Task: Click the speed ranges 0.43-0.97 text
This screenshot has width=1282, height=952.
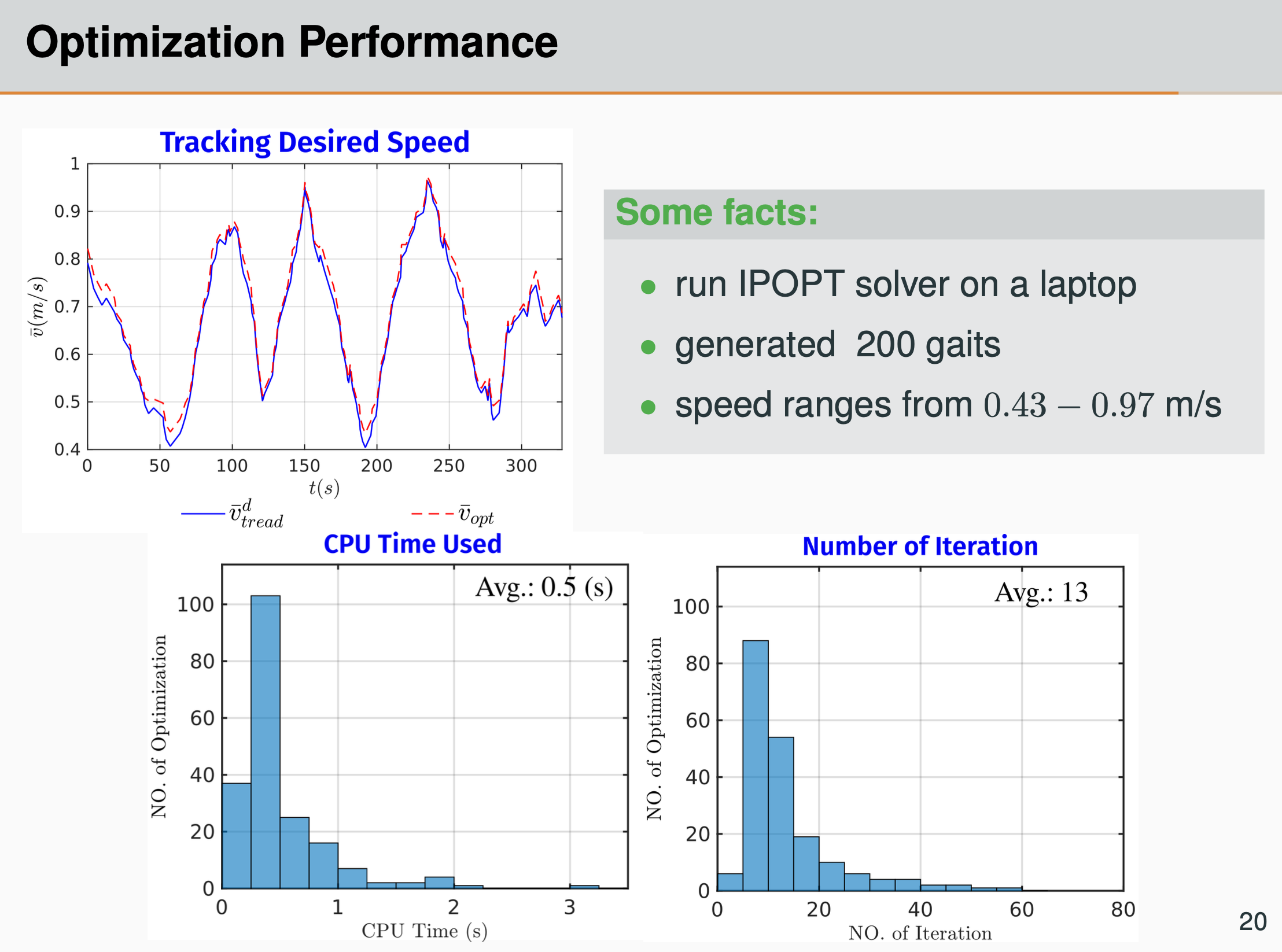Action: pos(946,405)
